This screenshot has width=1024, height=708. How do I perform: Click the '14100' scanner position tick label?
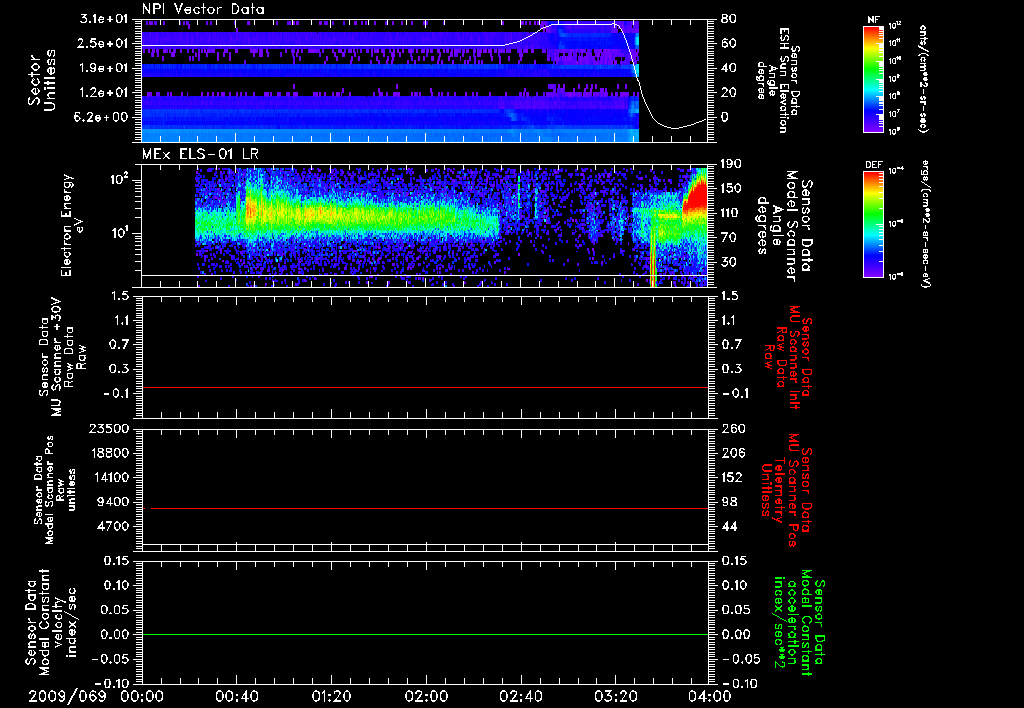[109, 477]
